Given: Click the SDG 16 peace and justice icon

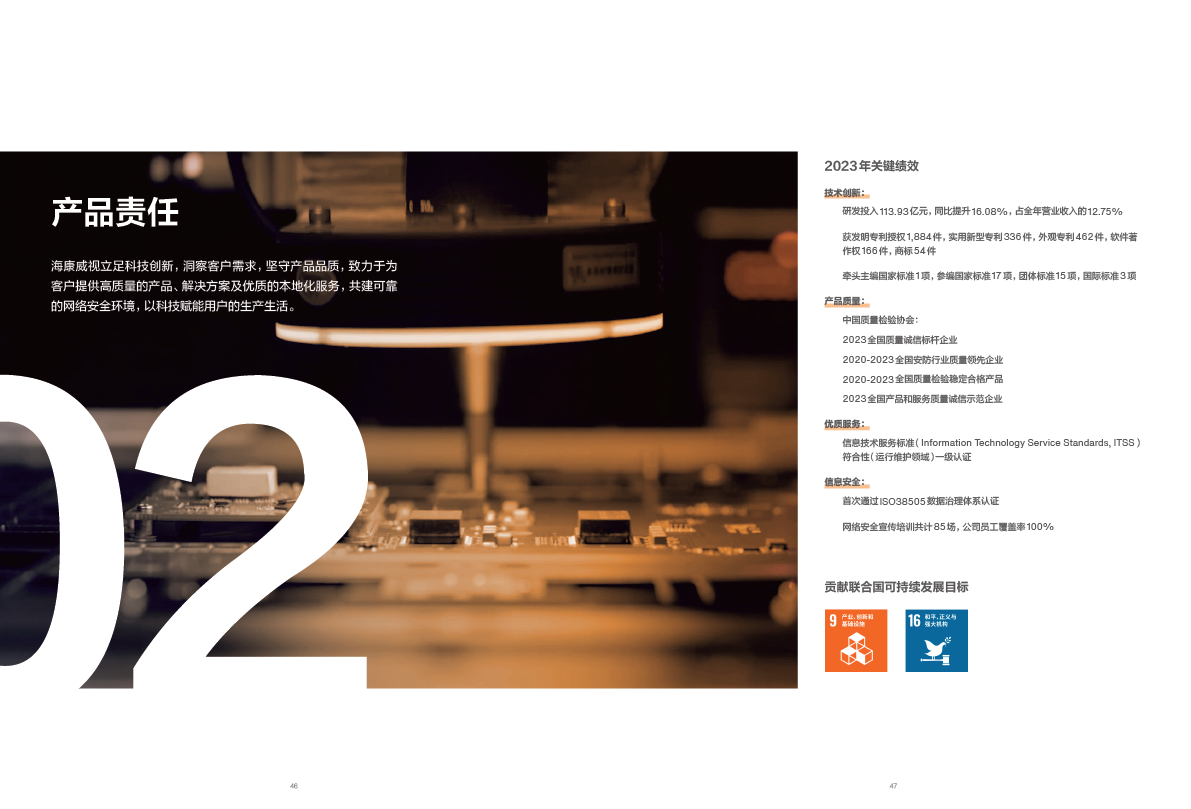Looking at the screenshot, I should [x=936, y=640].
